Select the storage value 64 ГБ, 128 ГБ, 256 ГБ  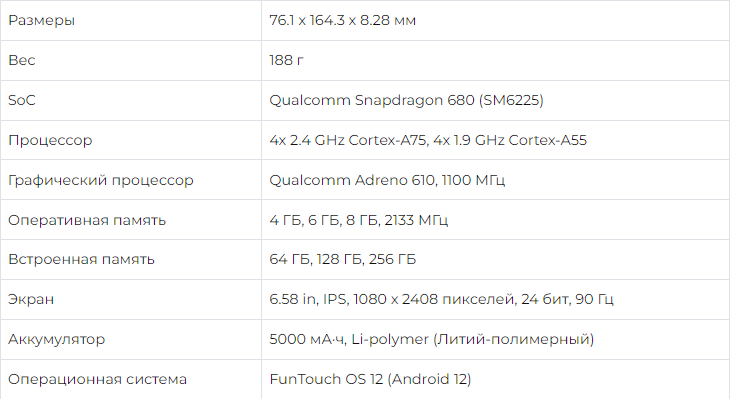pyautogui.click(x=342, y=259)
